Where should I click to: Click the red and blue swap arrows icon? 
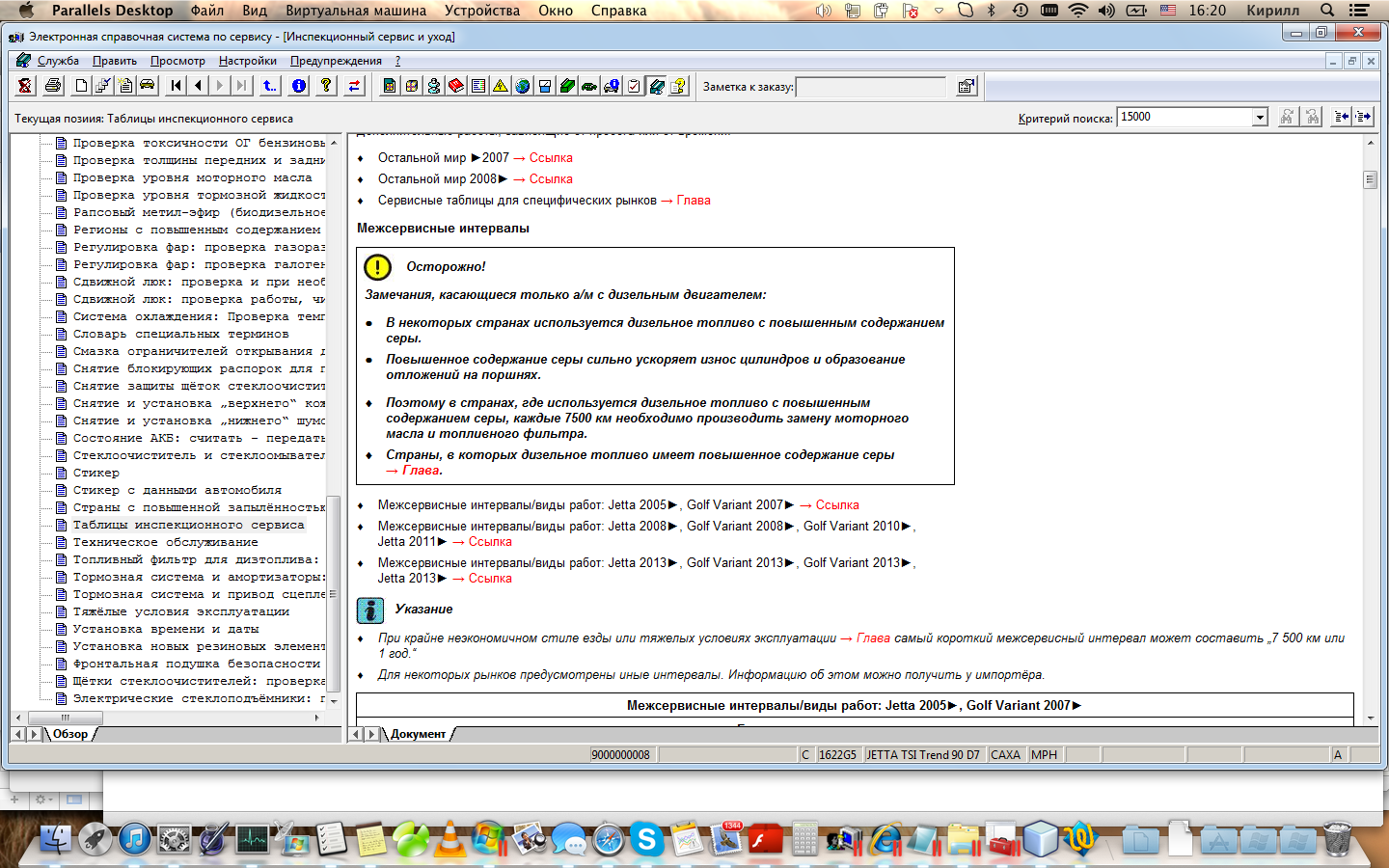coord(354,86)
